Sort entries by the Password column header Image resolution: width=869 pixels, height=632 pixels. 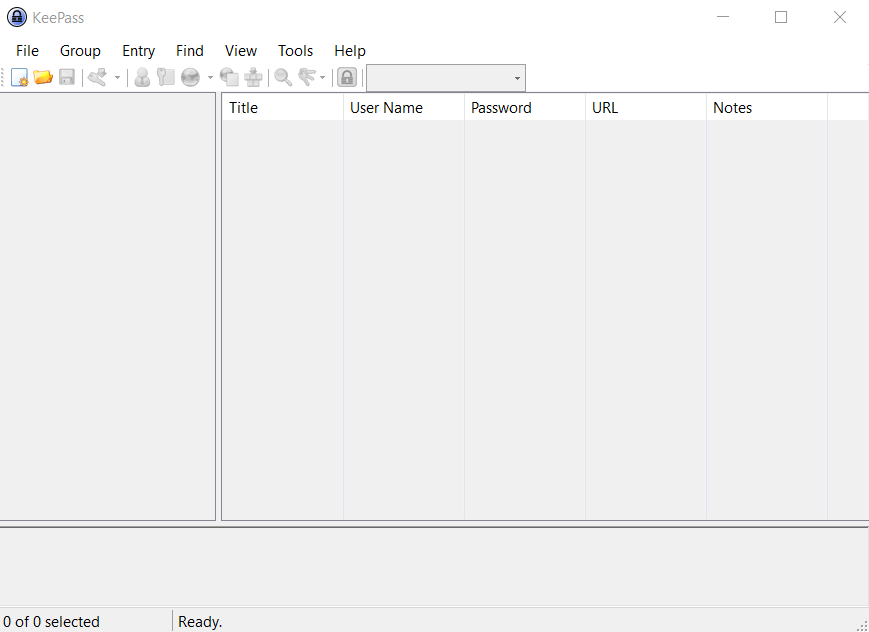point(524,107)
